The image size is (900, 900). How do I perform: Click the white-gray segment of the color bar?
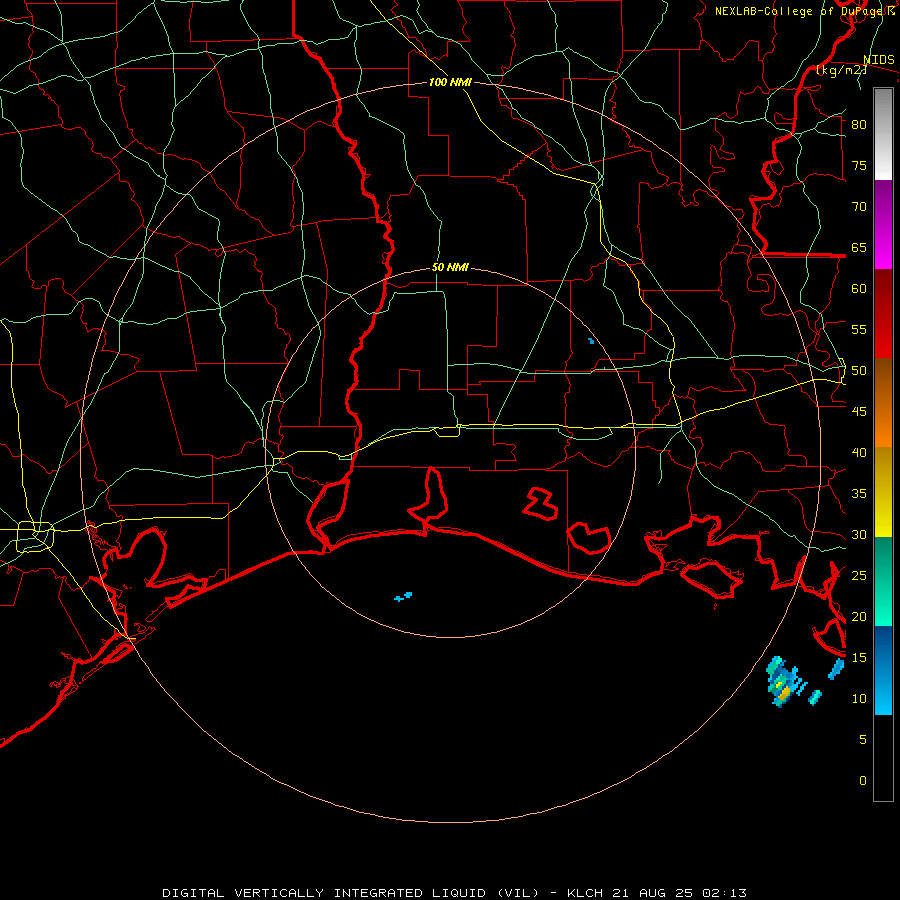coord(883,134)
